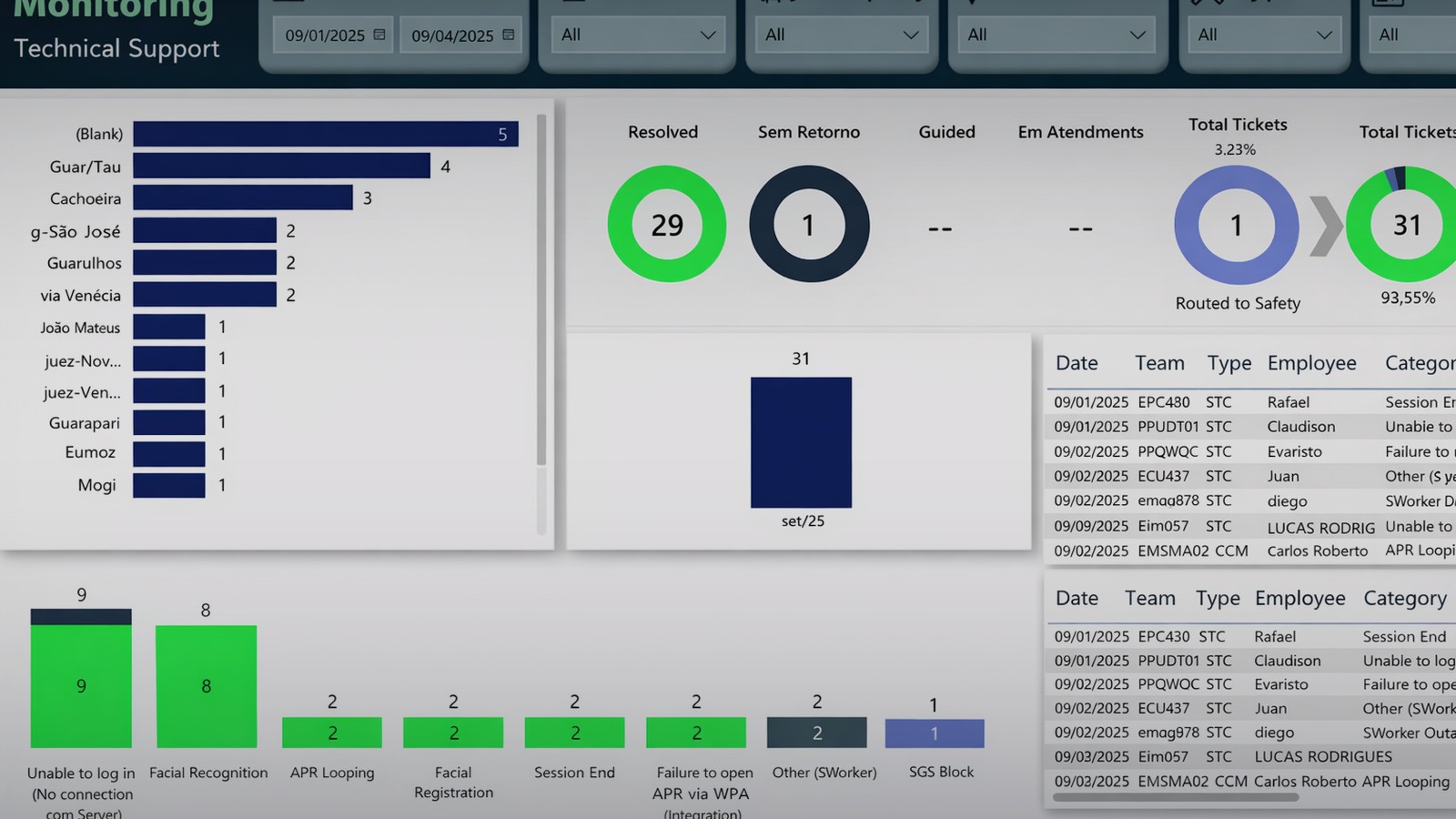Click the Routed to Safety donut

point(1236,225)
